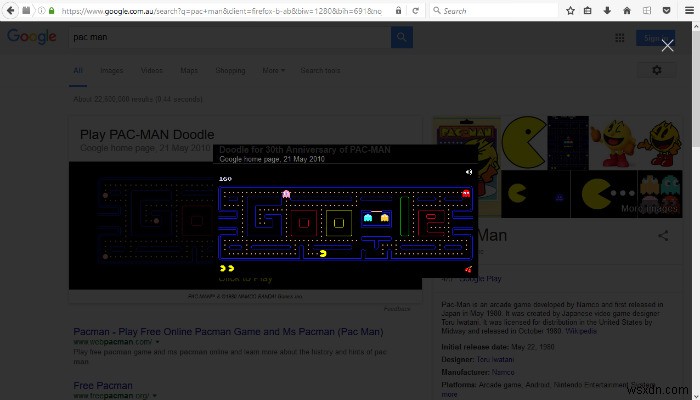
Task: Click the PAC-MAN character in the maze
Action: pyautogui.click(x=323, y=254)
